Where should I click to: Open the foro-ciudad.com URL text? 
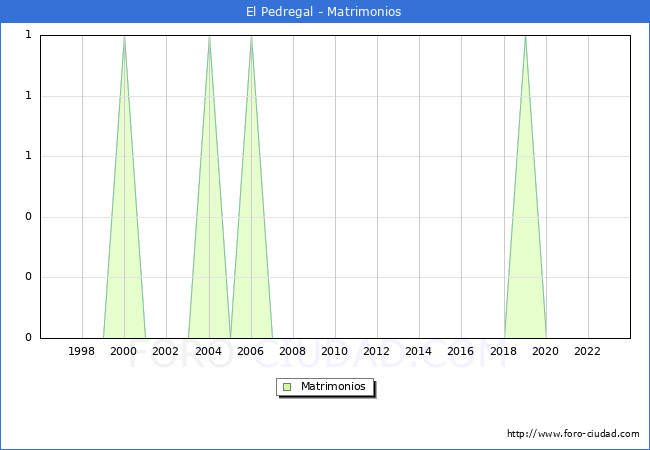point(573,434)
